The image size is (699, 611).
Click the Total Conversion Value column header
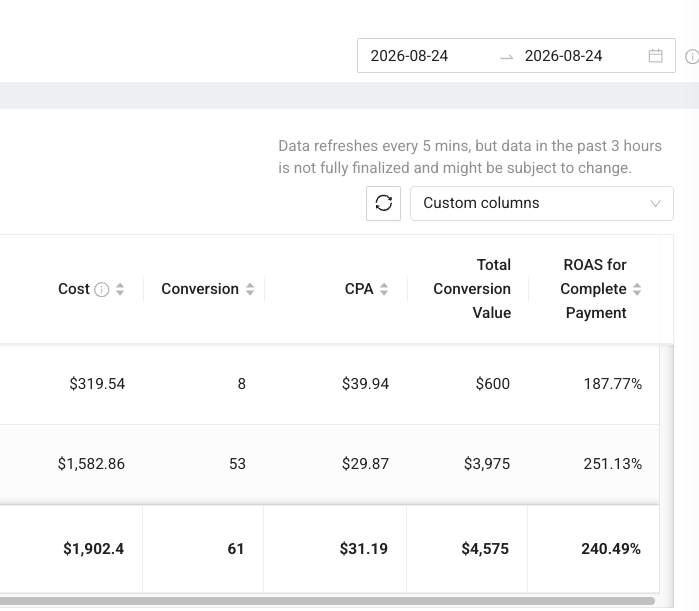click(x=472, y=289)
